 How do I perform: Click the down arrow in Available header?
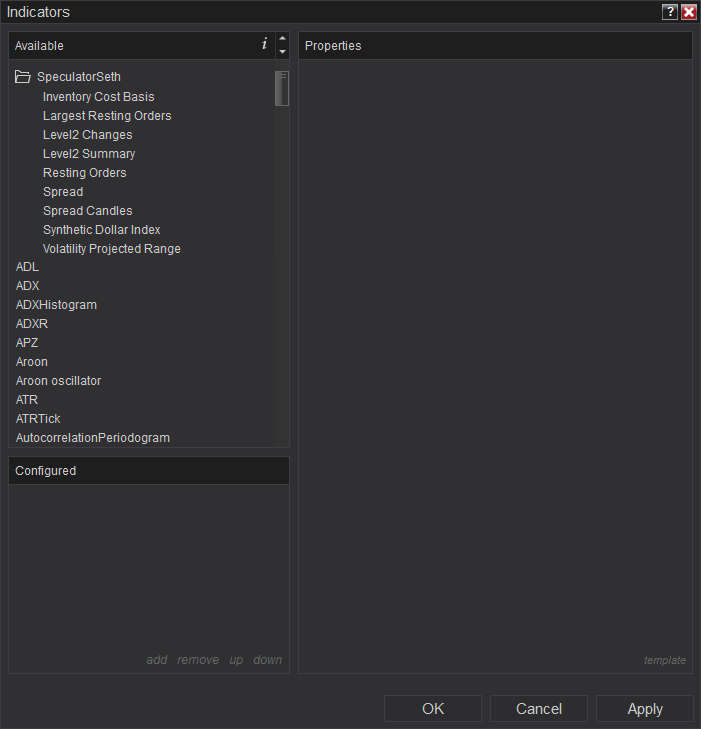click(282, 52)
